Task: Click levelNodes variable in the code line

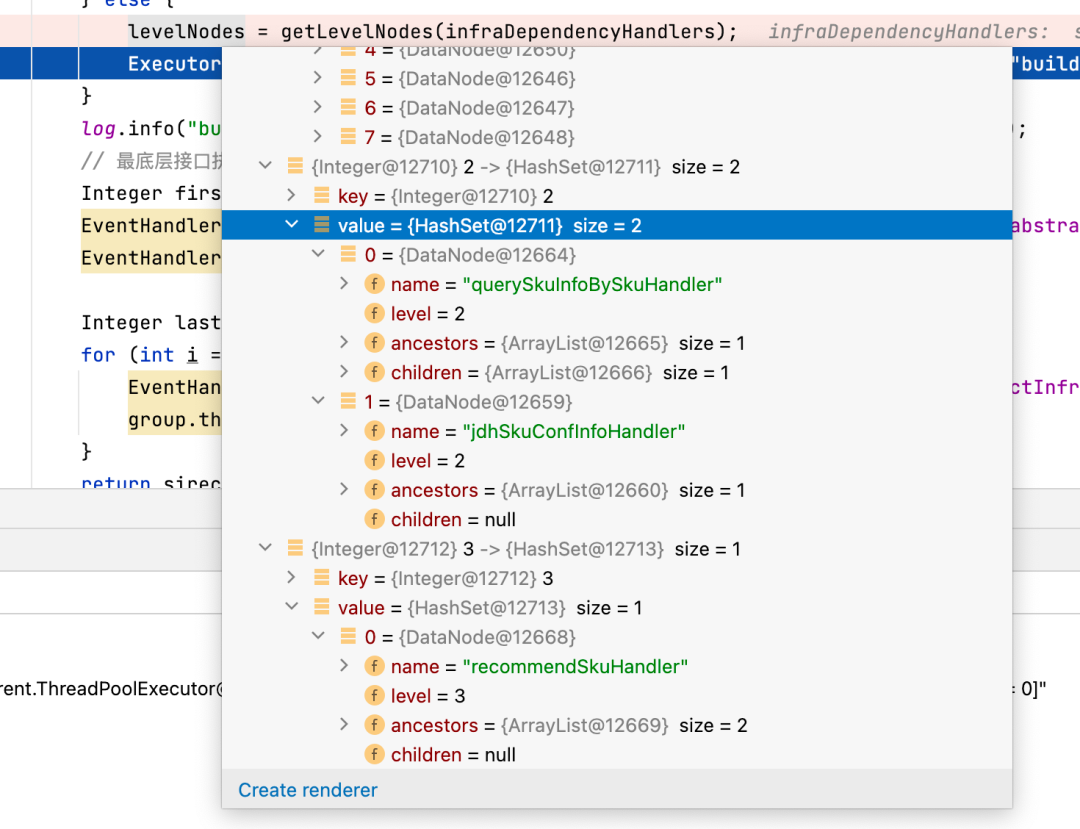Action: point(186,32)
